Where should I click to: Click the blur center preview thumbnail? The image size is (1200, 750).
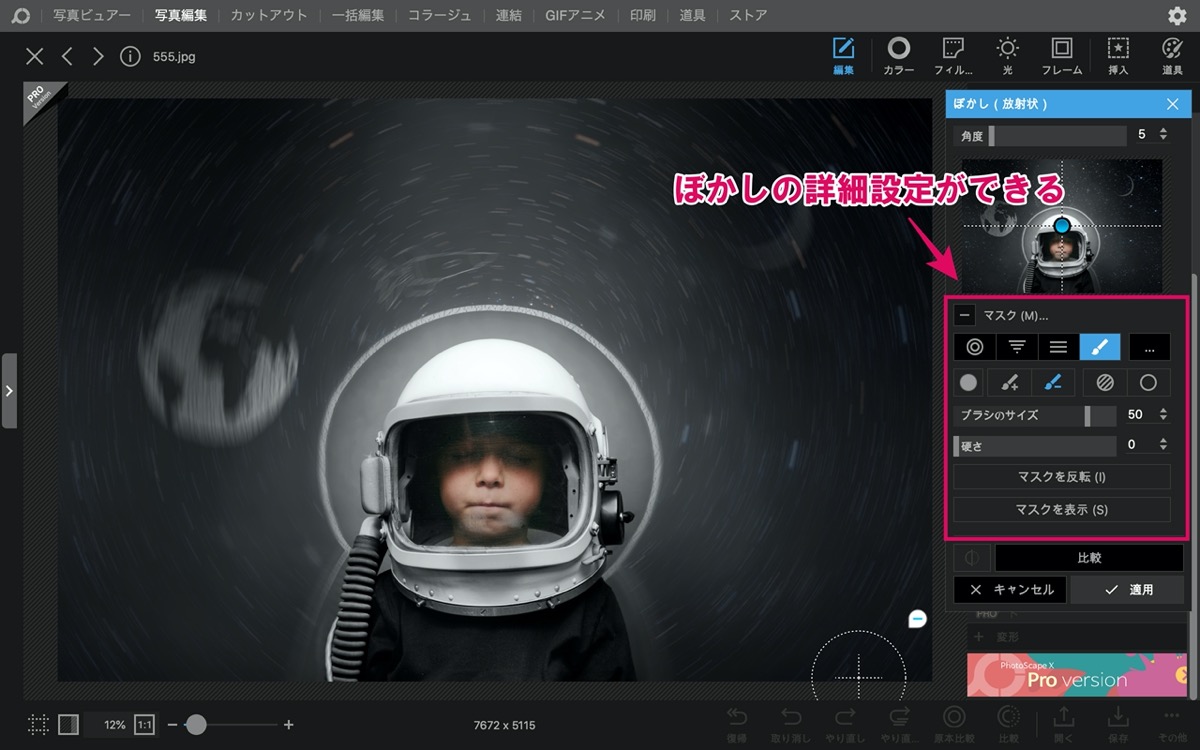(1062, 226)
